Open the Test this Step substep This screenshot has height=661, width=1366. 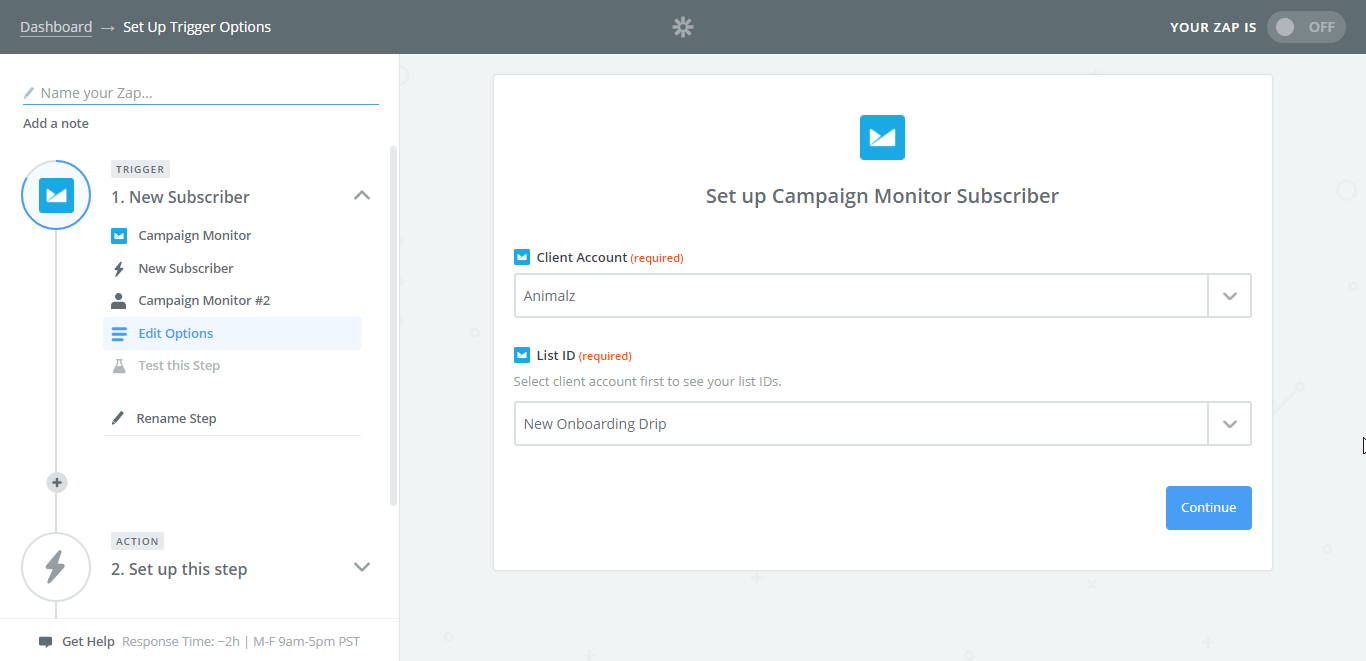[179, 365]
